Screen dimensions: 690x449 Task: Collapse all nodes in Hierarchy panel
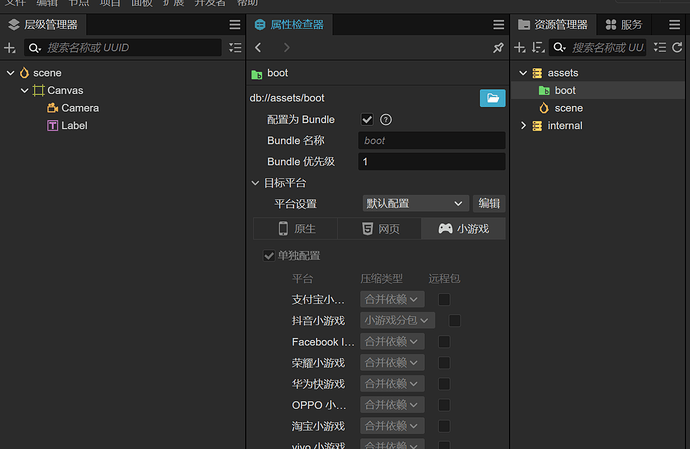tap(235, 48)
